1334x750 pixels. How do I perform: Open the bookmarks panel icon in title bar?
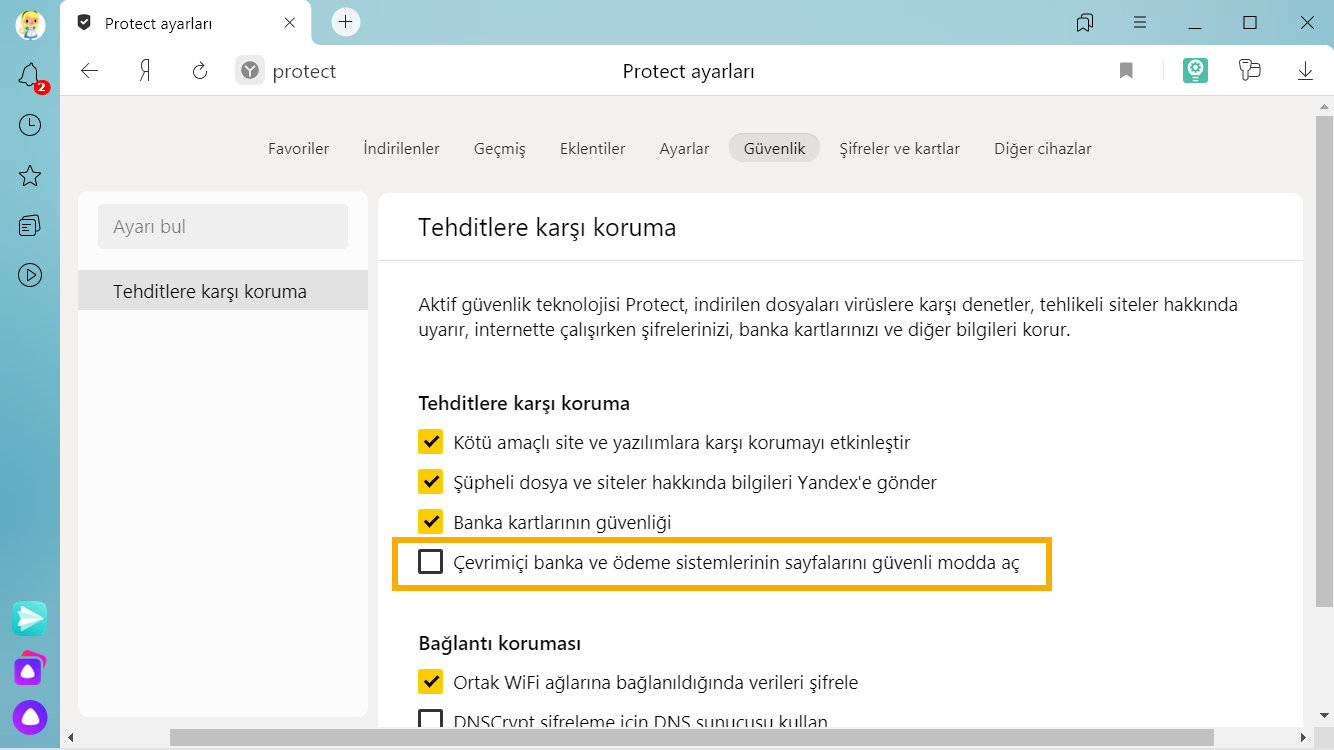[x=1085, y=22]
